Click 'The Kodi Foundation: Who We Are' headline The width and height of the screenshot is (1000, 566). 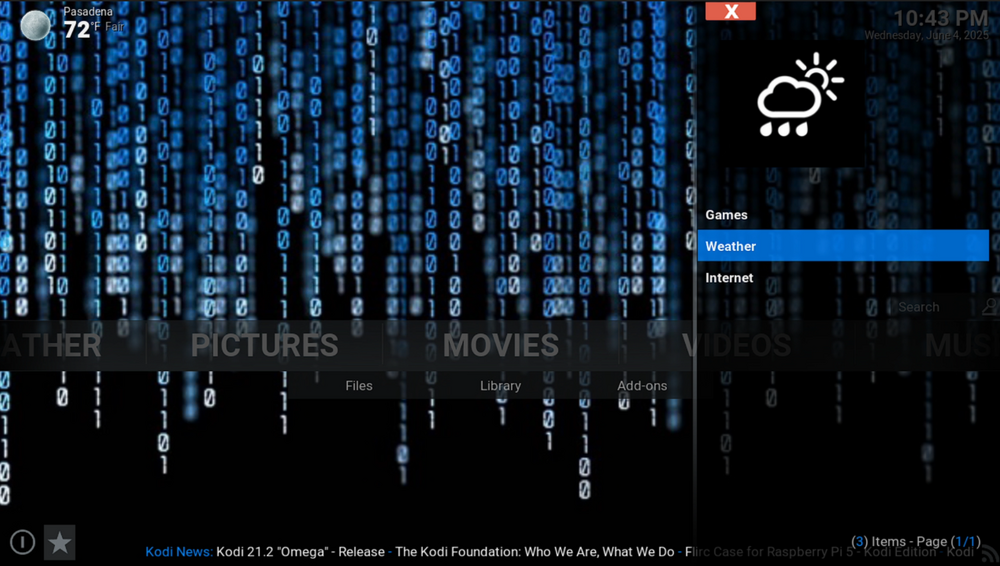tap(534, 552)
